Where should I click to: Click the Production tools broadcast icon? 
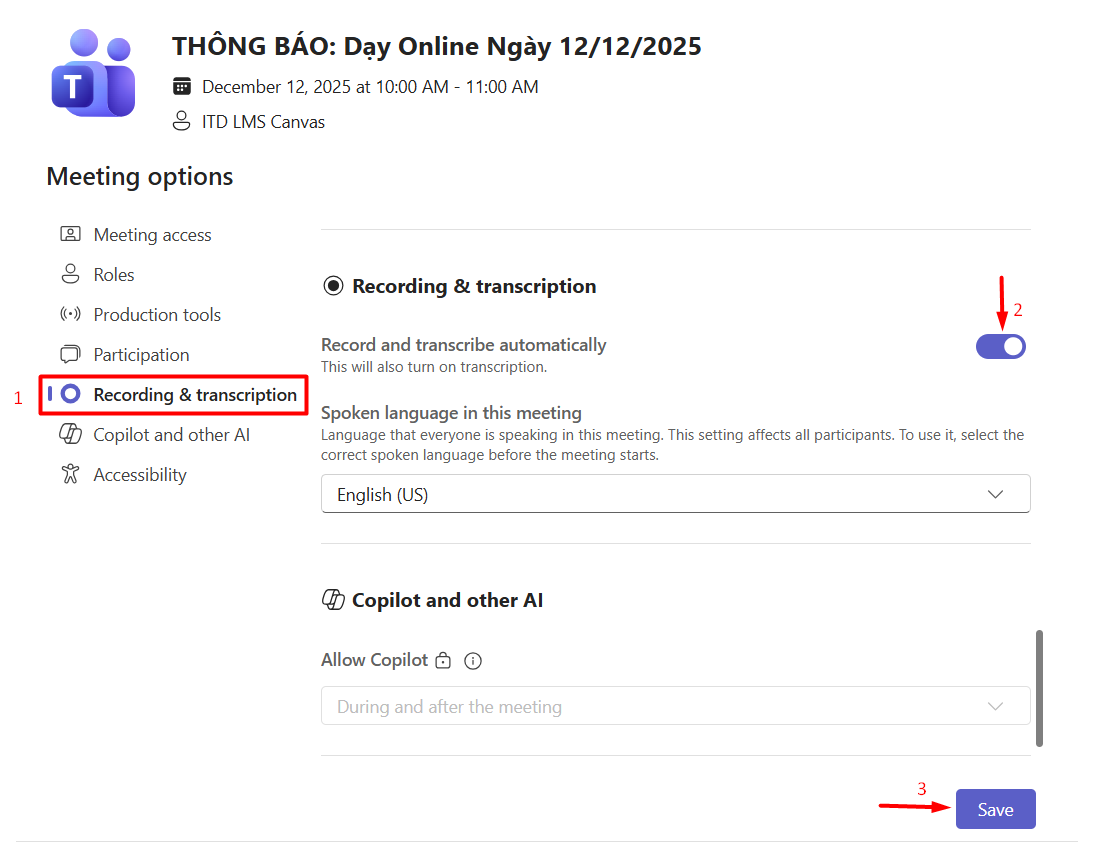point(70,315)
